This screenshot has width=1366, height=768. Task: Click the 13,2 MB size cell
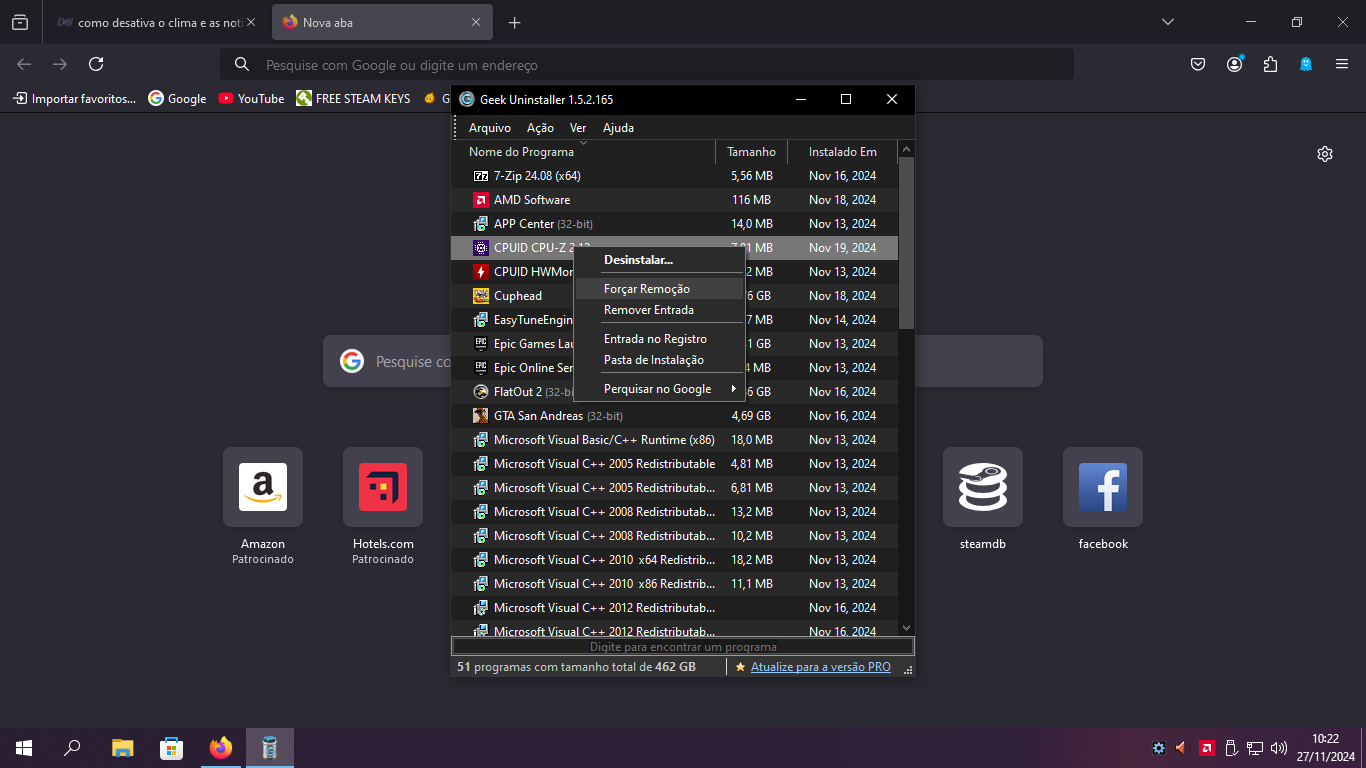click(x=752, y=512)
